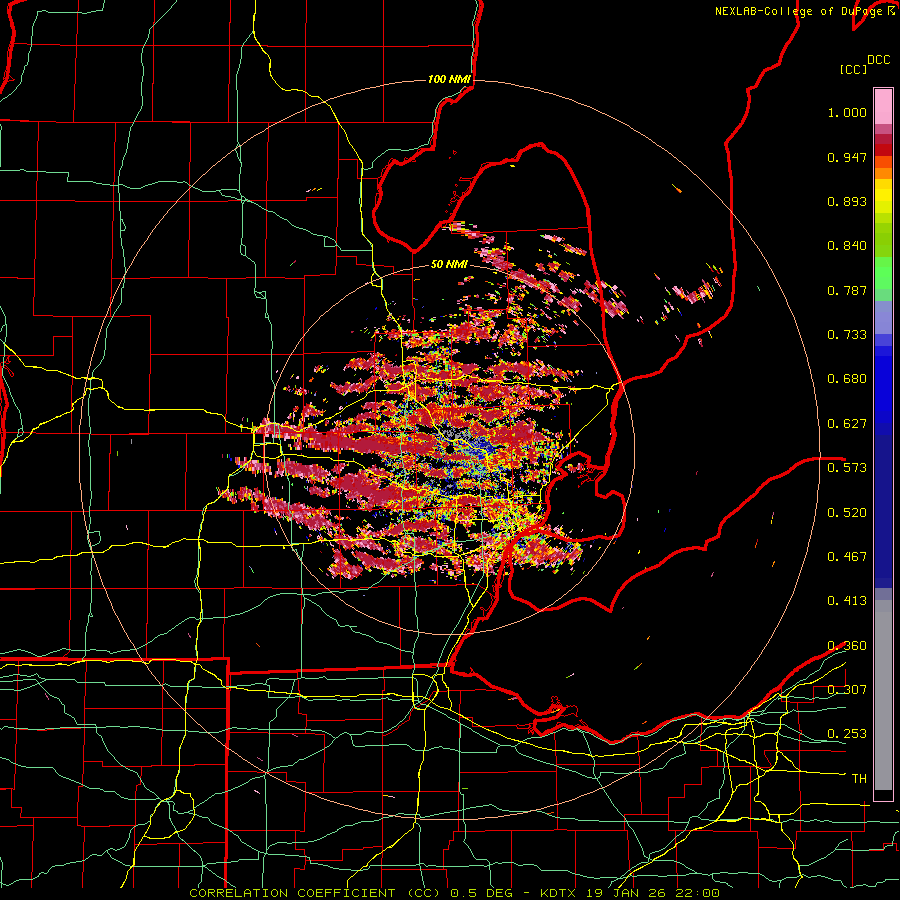Click the pink segment at the top of the color bar
This screenshot has width=900, height=900.
[883, 106]
